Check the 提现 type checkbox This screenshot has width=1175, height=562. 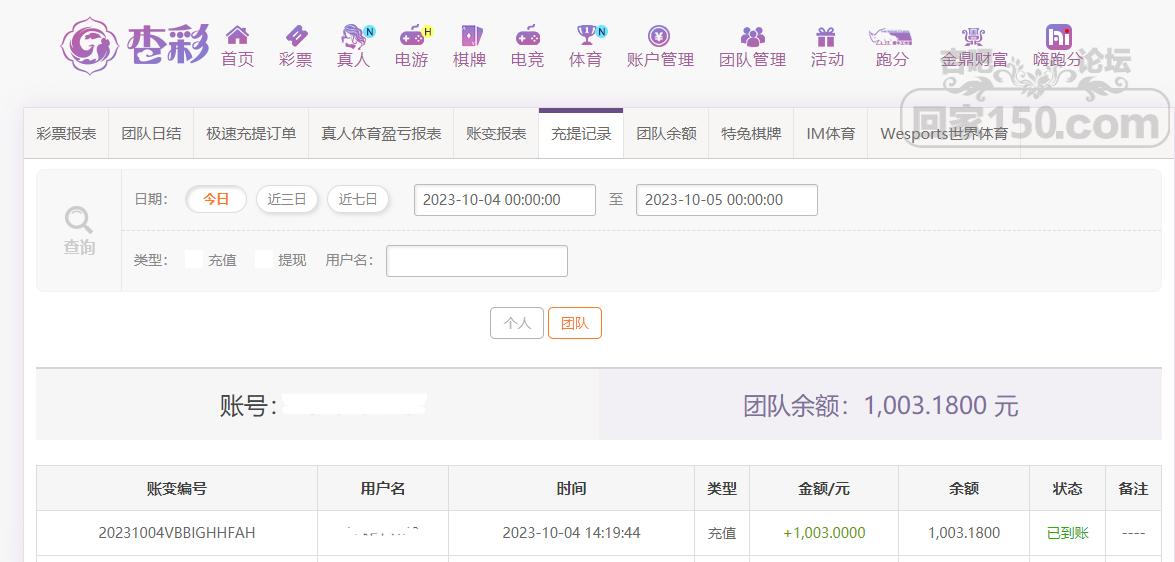pos(264,260)
